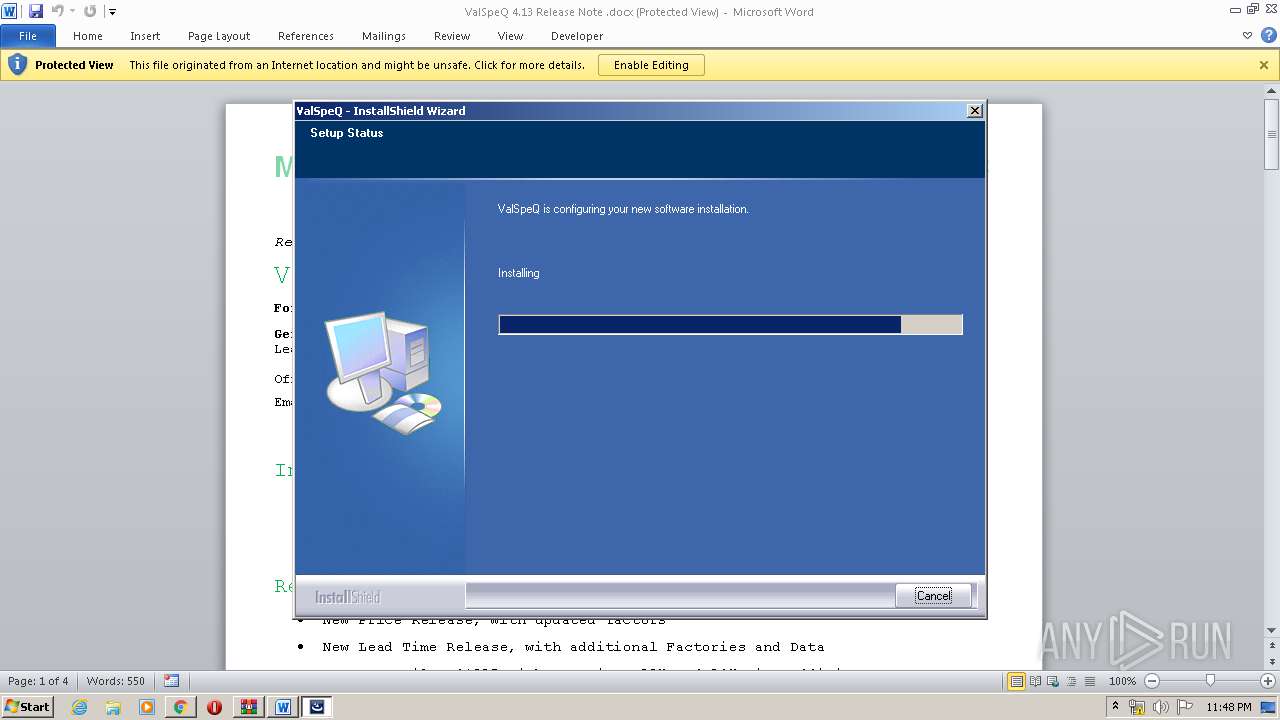Launch Internet Explorer from the taskbar
This screenshot has height=720, width=1280.
pos(80,707)
